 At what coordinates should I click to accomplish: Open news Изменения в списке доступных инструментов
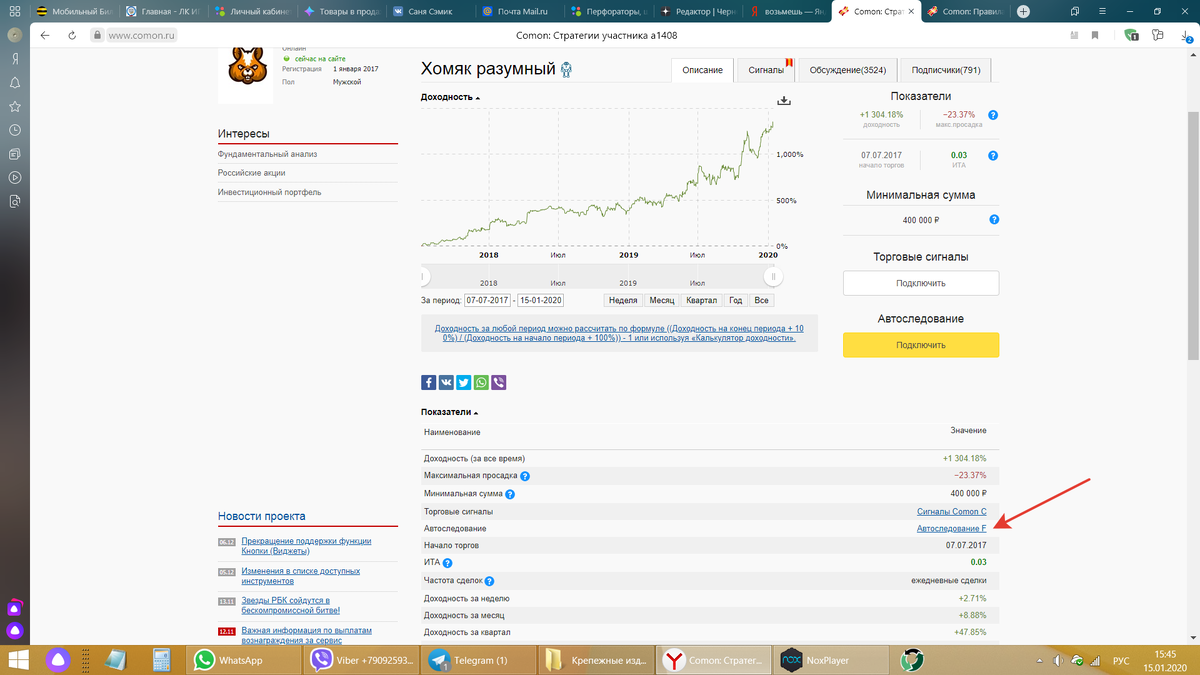pyautogui.click(x=300, y=576)
